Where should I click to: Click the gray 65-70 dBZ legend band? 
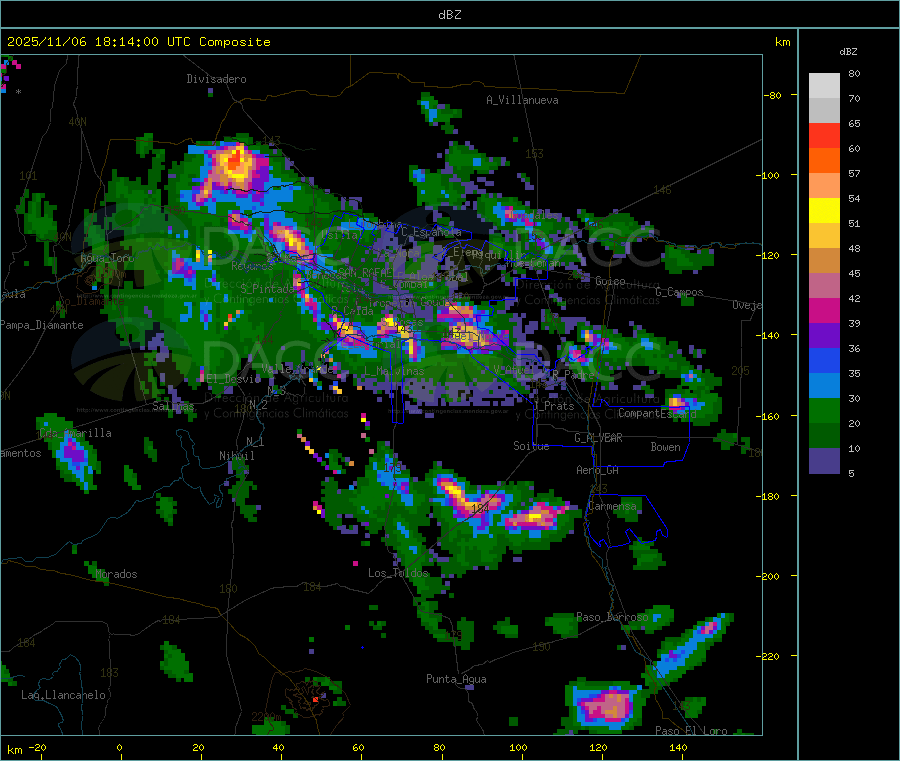(824, 111)
